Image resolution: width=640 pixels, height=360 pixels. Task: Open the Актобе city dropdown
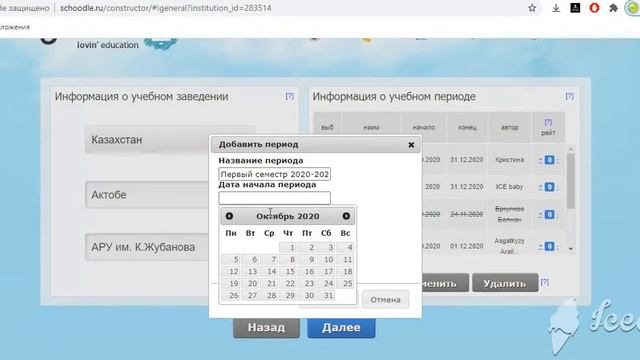pos(148,195)
